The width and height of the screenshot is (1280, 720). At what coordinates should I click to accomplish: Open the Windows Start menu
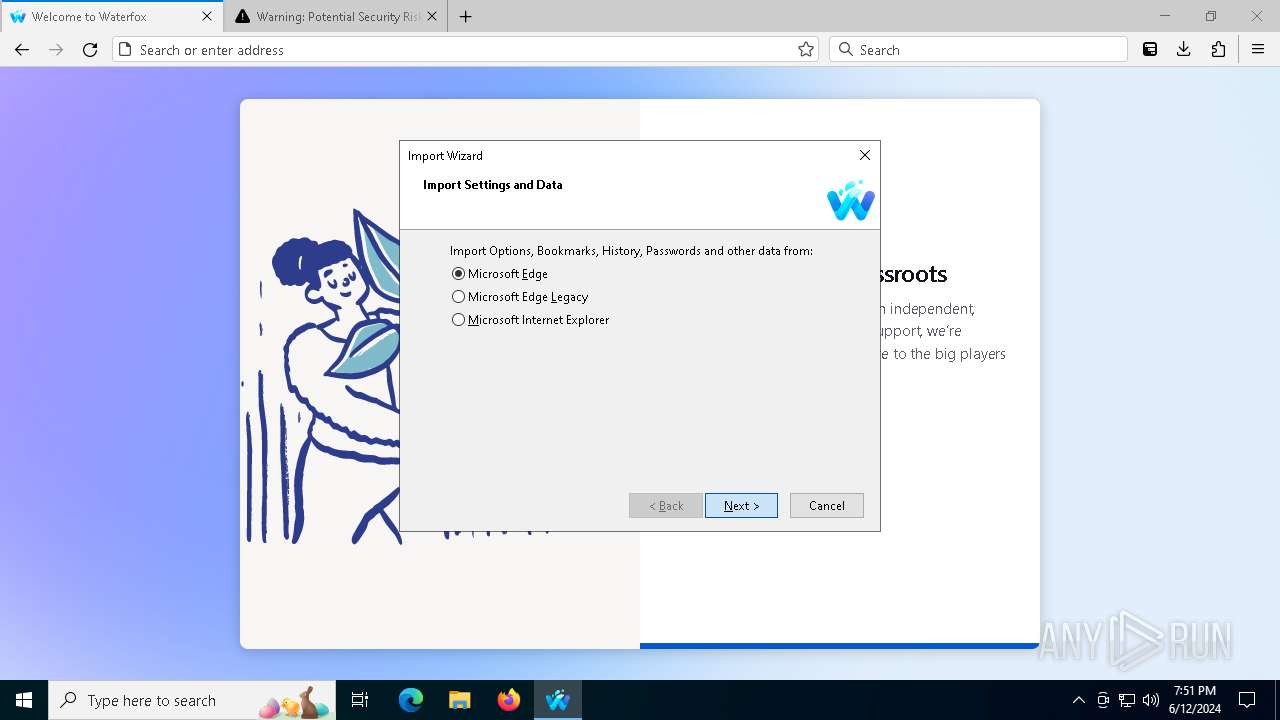(24, 700)
